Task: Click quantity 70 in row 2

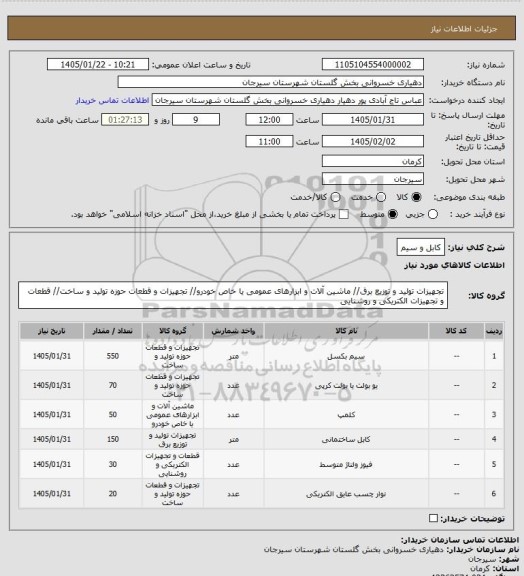Action: 112,385
